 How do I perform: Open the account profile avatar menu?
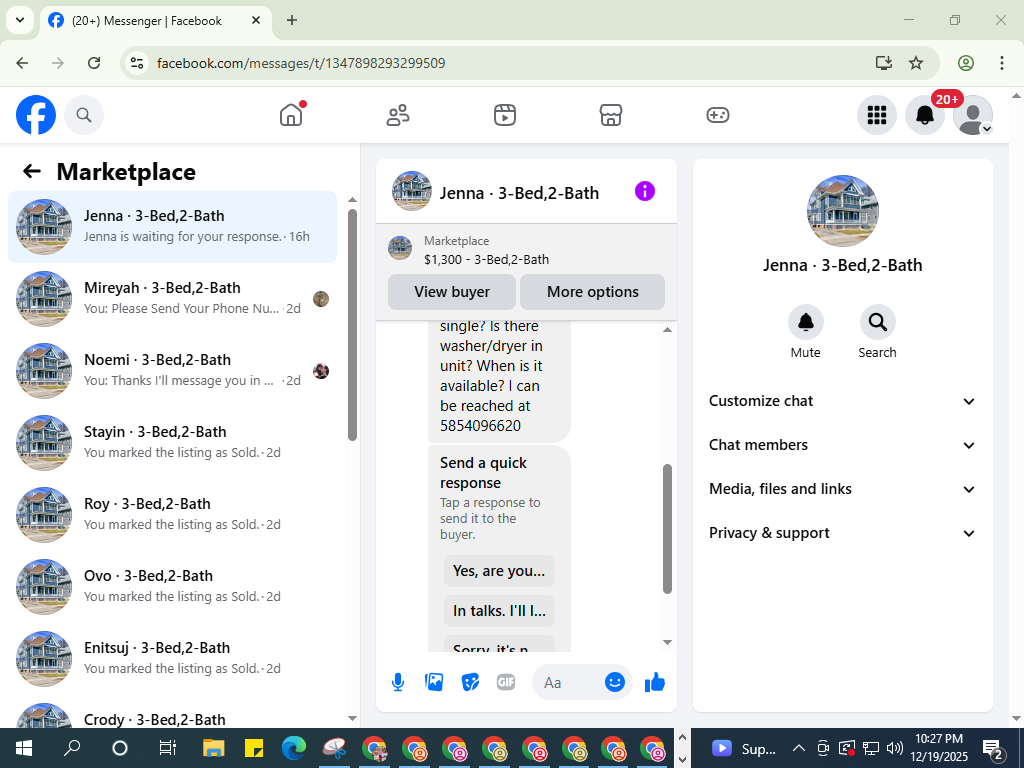pyautogui.click(x=973, y=115)
